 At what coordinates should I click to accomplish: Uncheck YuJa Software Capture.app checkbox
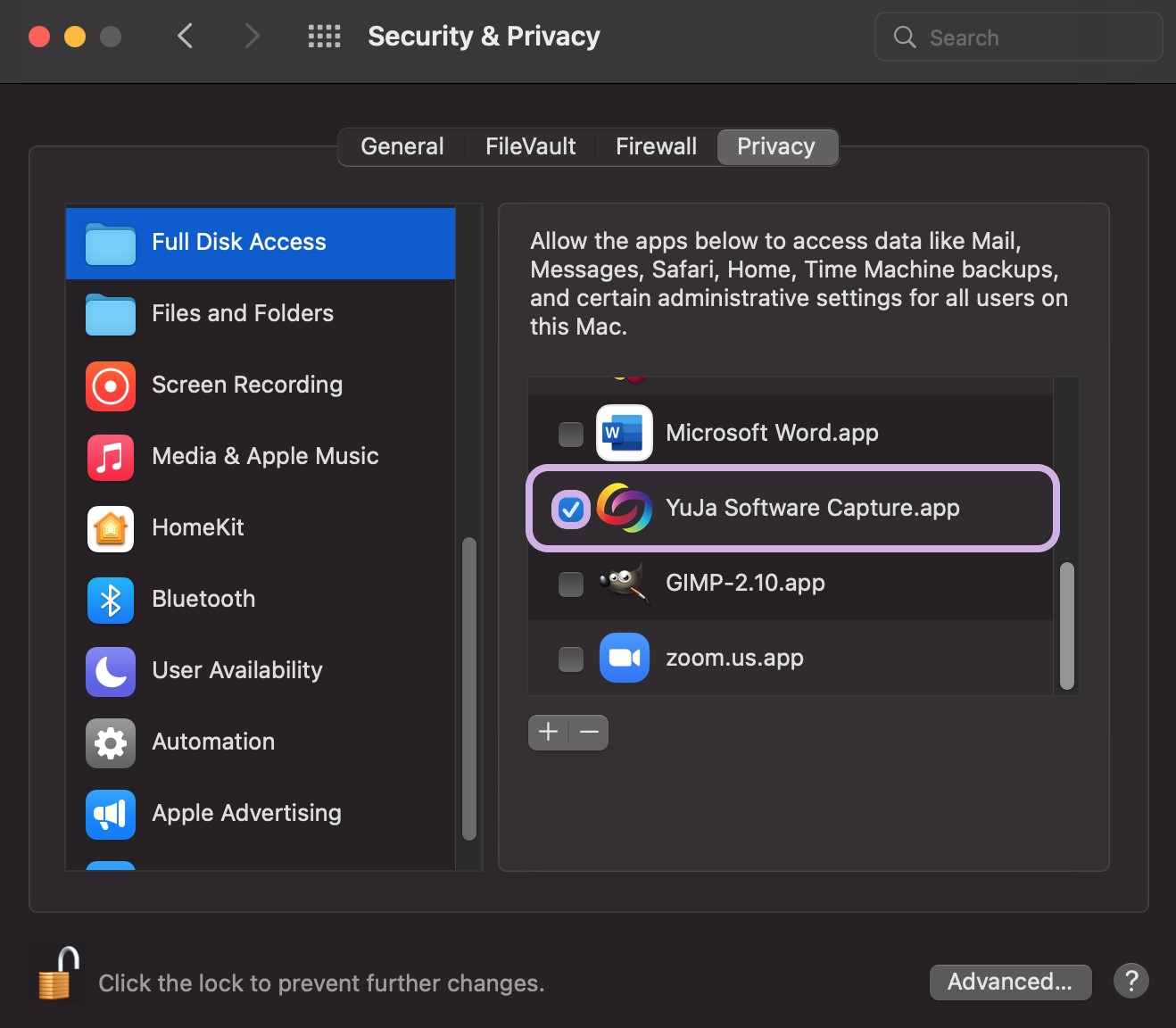click(571, 509)
